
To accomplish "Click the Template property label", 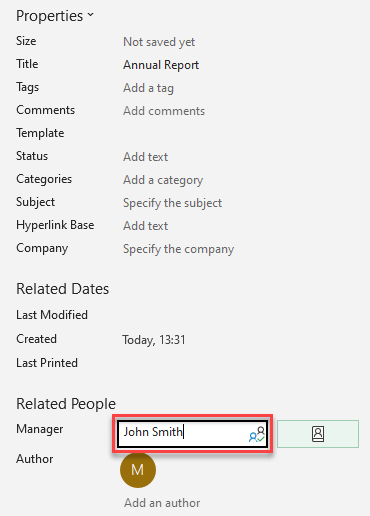I will click(40, 133).
